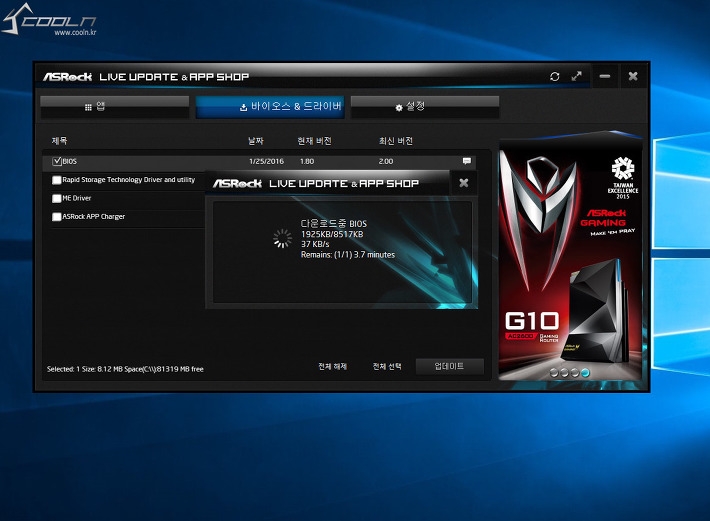The height and width of the screenshot is (521, 710).
Task: Click the 날짜 column header
Action: coord(256,141)
